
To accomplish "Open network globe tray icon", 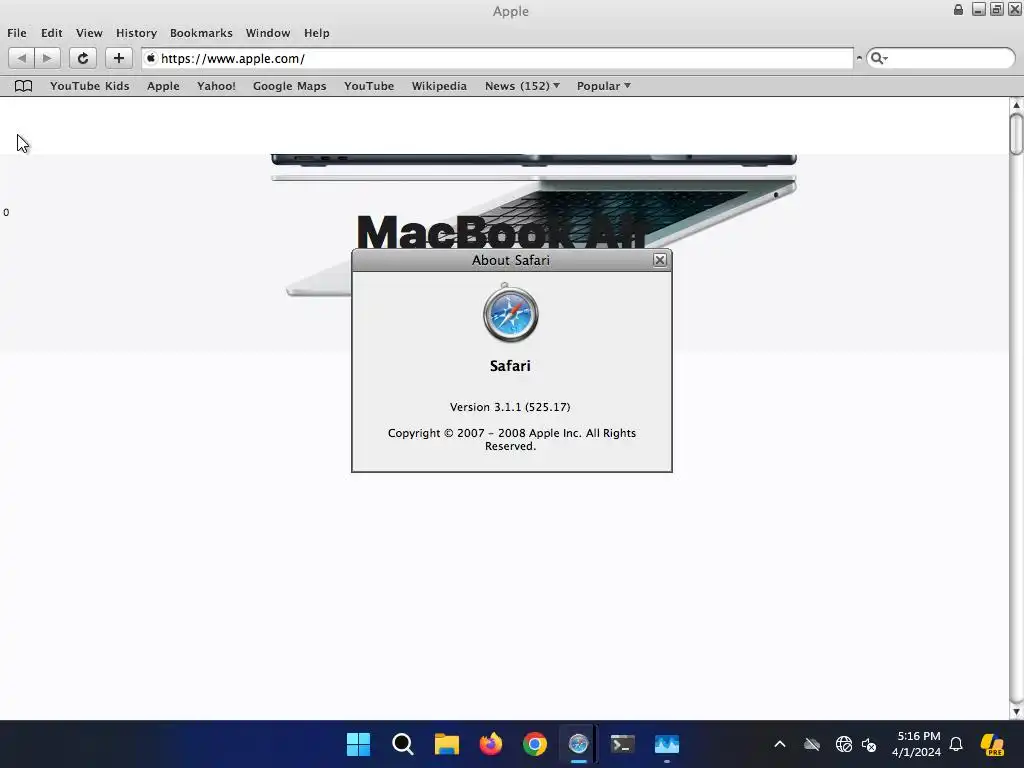I will (843, 744).
